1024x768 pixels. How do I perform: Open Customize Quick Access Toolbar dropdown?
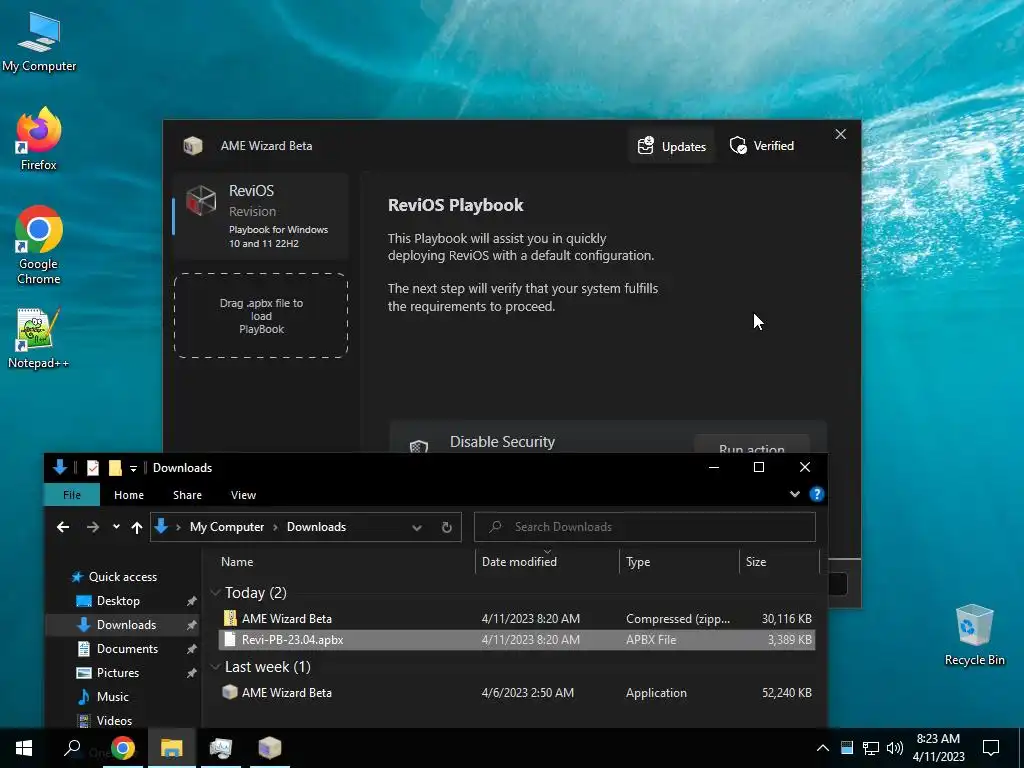click(133, 468)
